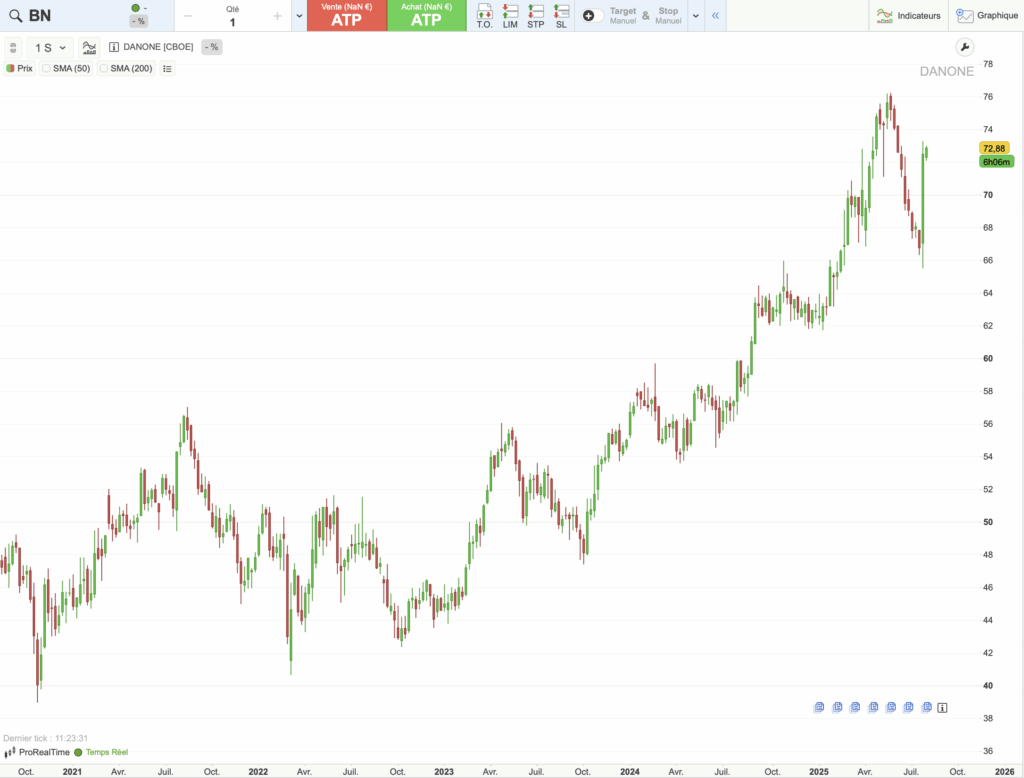Select the STP stop order icon

[x=536, y=13]
